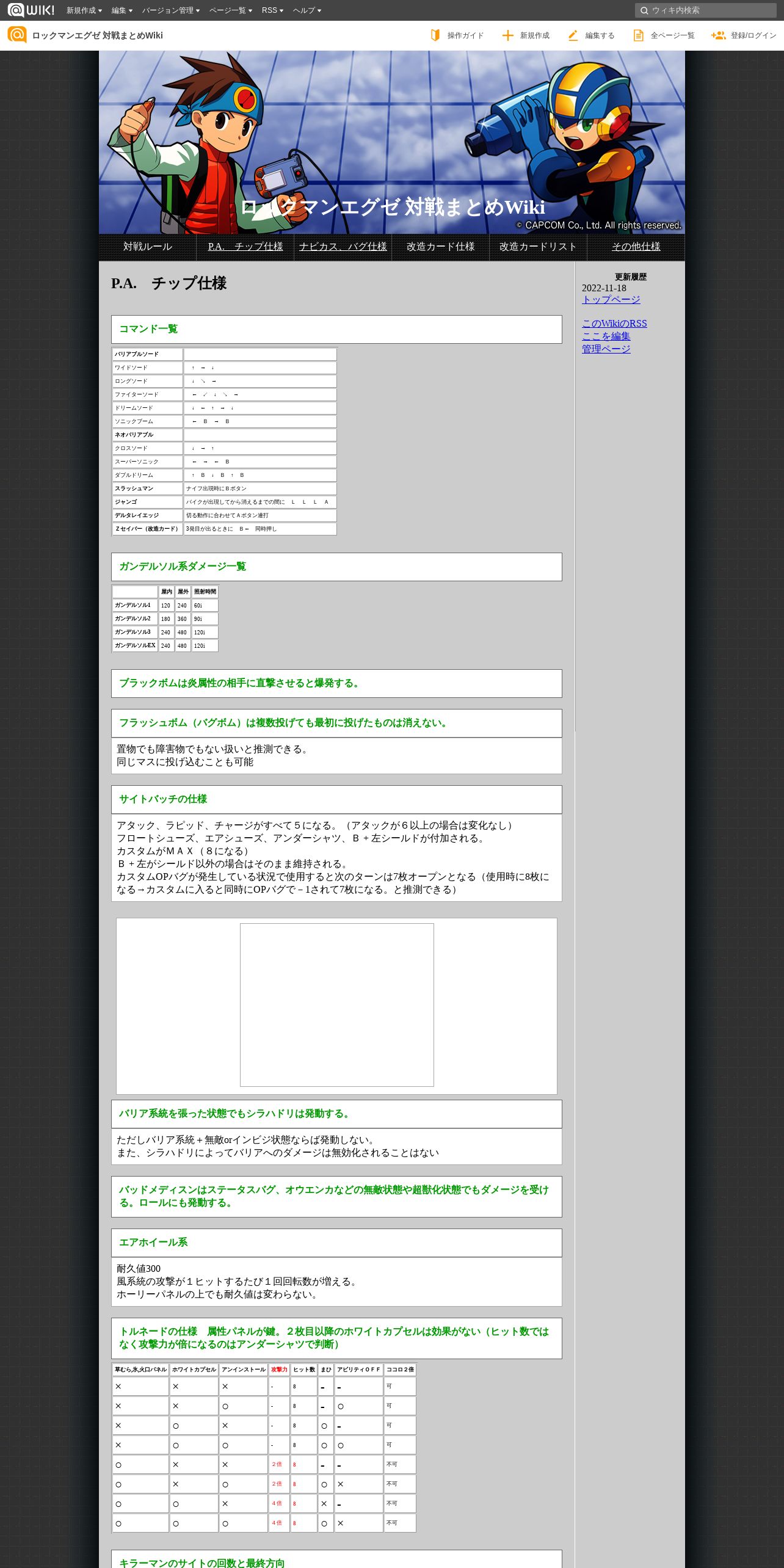The height and width of the screenshot is (1568, 784).
Task: Click the ワイドソード command row label
Action: 148,368
